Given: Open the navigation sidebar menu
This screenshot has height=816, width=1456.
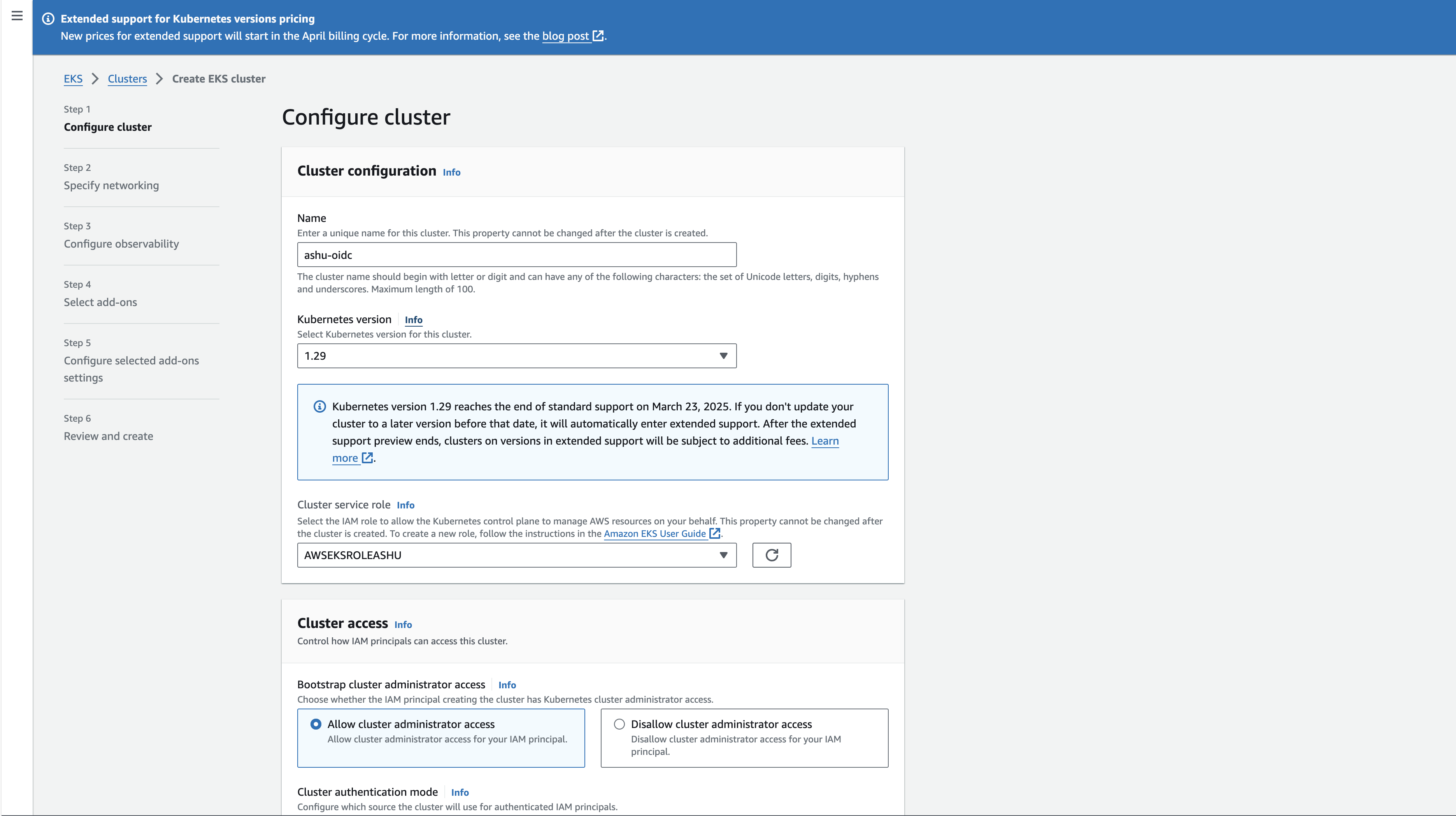Looking at the screenshot, I should click(16, 16).
